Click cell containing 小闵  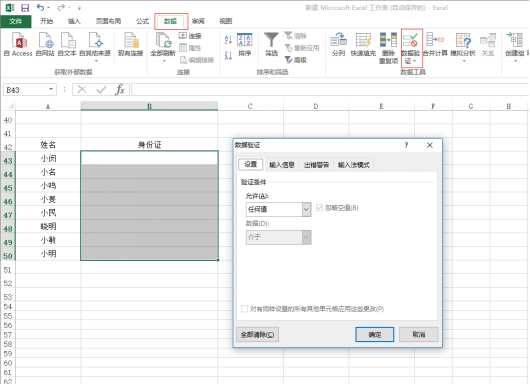[48, 158]
